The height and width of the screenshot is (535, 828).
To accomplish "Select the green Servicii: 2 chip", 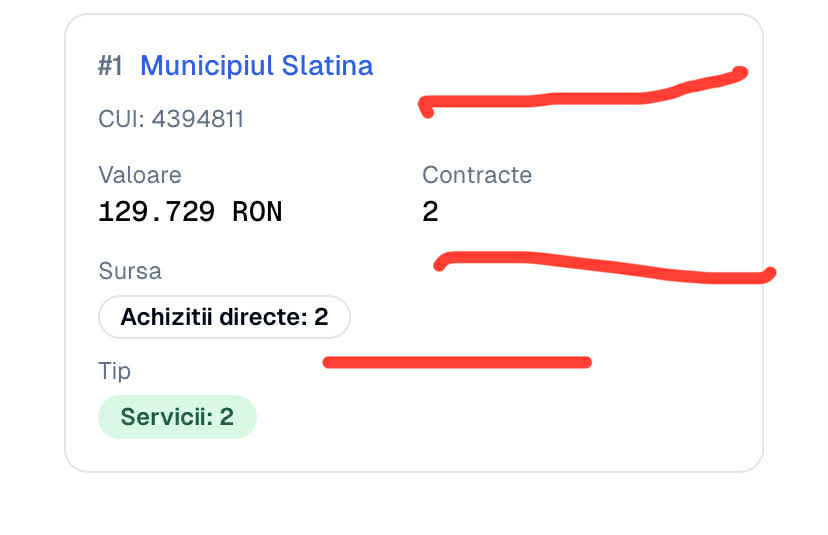I will [177, 417].
